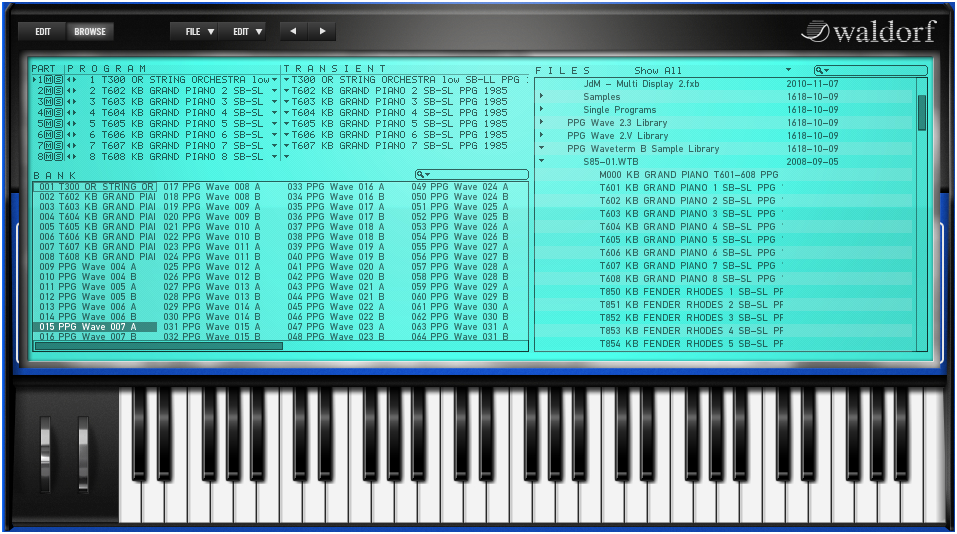The height and width of the screenshot is (534, 957).
Task: Select M000 KB GRAND PIANO T601-608
Action: 688,175
